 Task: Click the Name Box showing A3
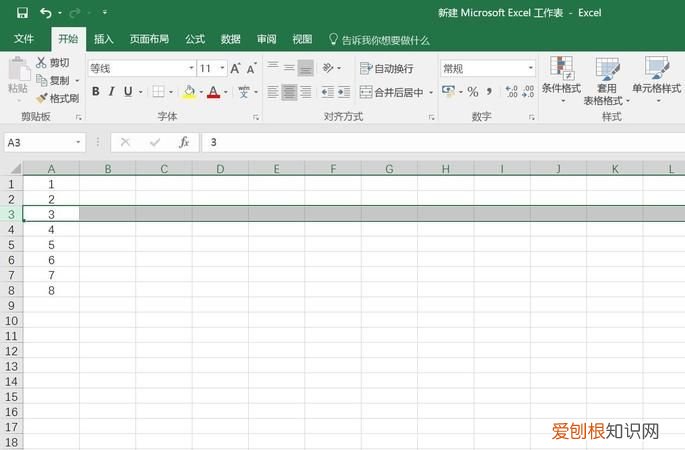(x=44, y=142)
